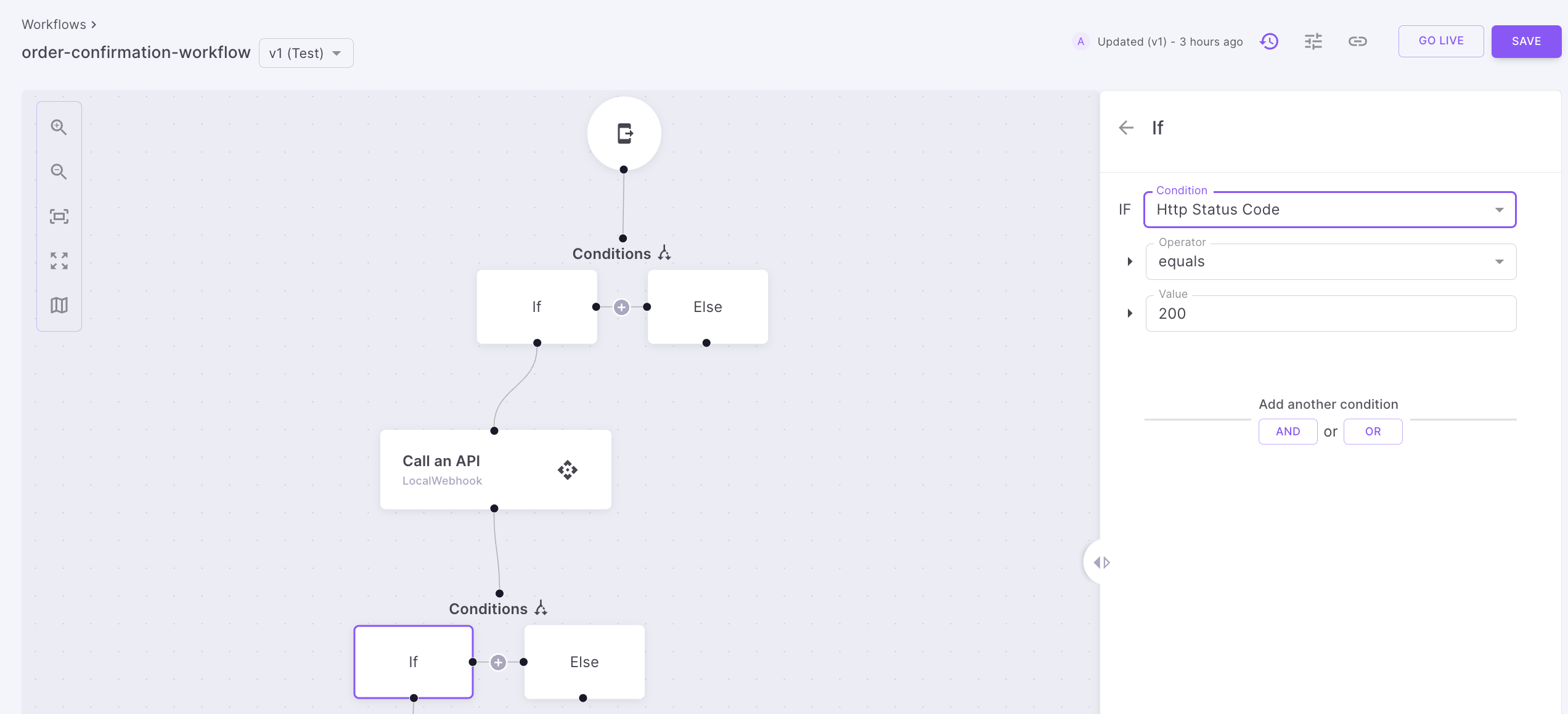The height and width of the screenshot is (714, 1568).
Task: Click the fullscreen expand arrows icon
Action: click(59, 261)
